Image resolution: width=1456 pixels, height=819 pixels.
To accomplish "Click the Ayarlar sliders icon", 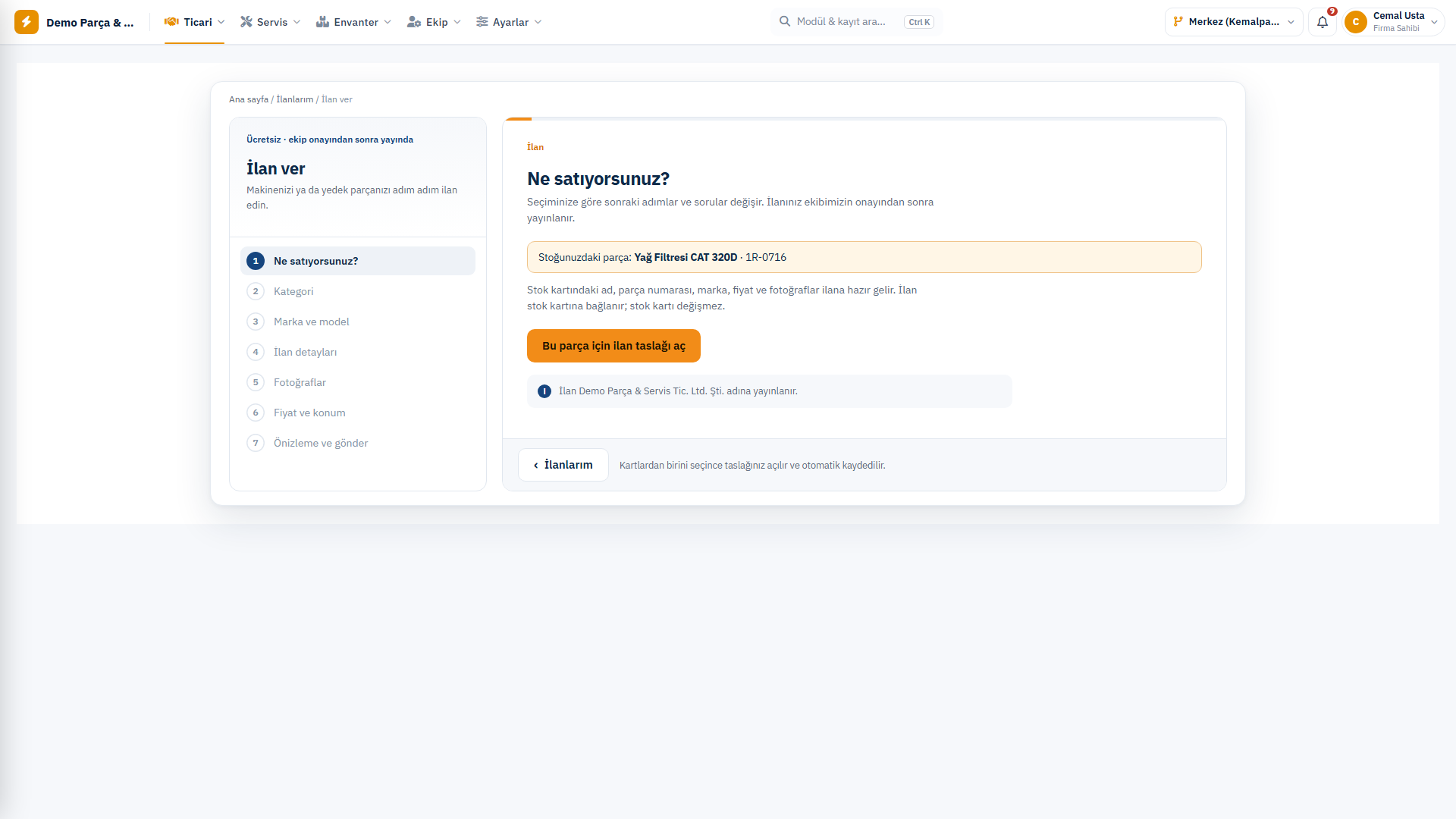I will (x=482, y=22).
